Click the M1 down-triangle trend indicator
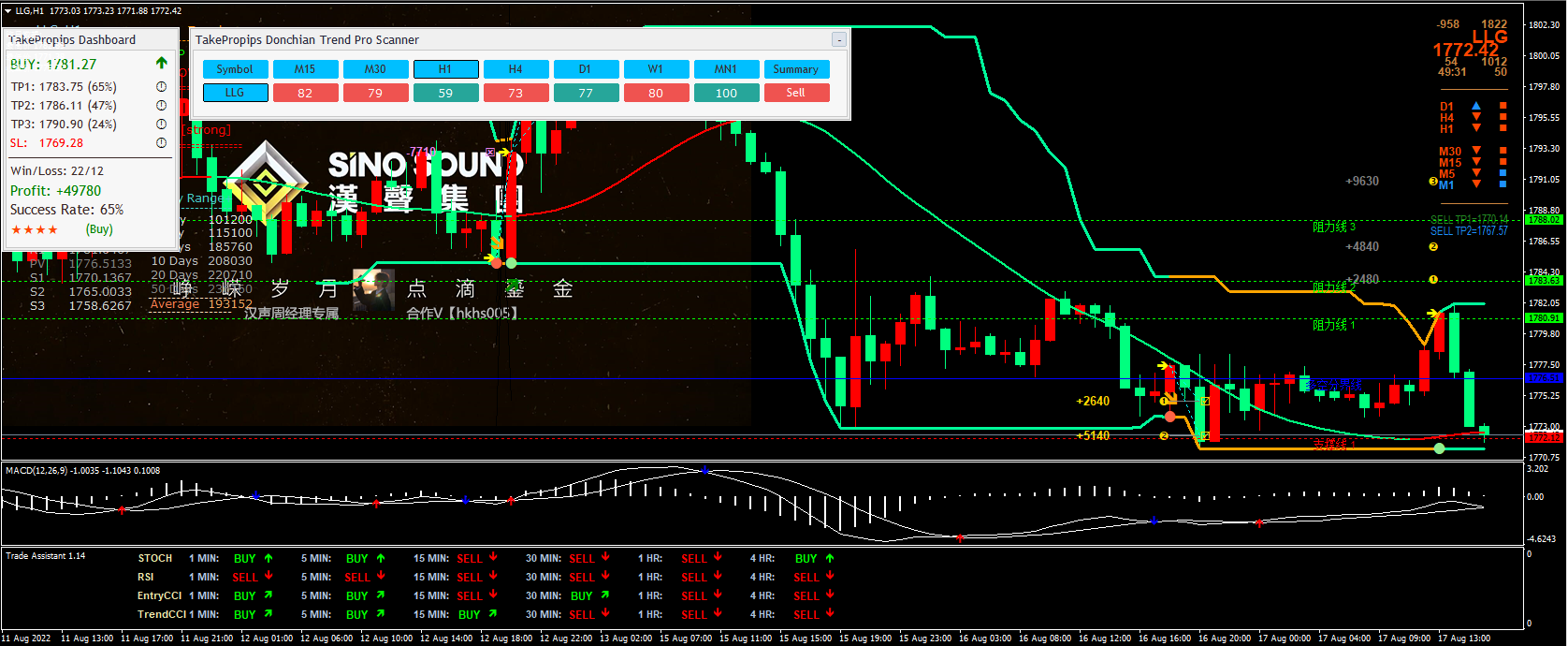The width and height of the screenshot is (1568, 646). click(x=1476, y=184)
